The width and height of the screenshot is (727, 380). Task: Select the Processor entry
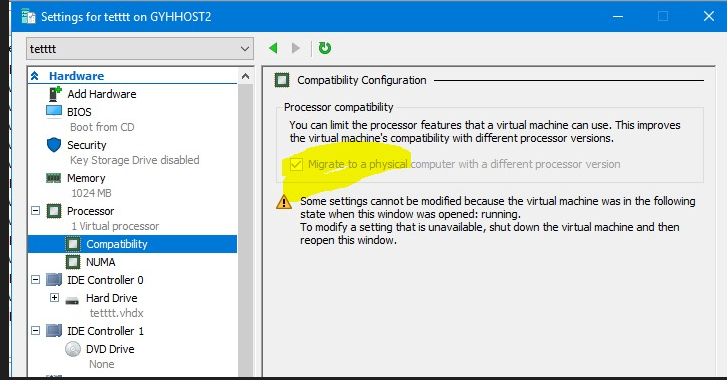click(x=90, y=211)
